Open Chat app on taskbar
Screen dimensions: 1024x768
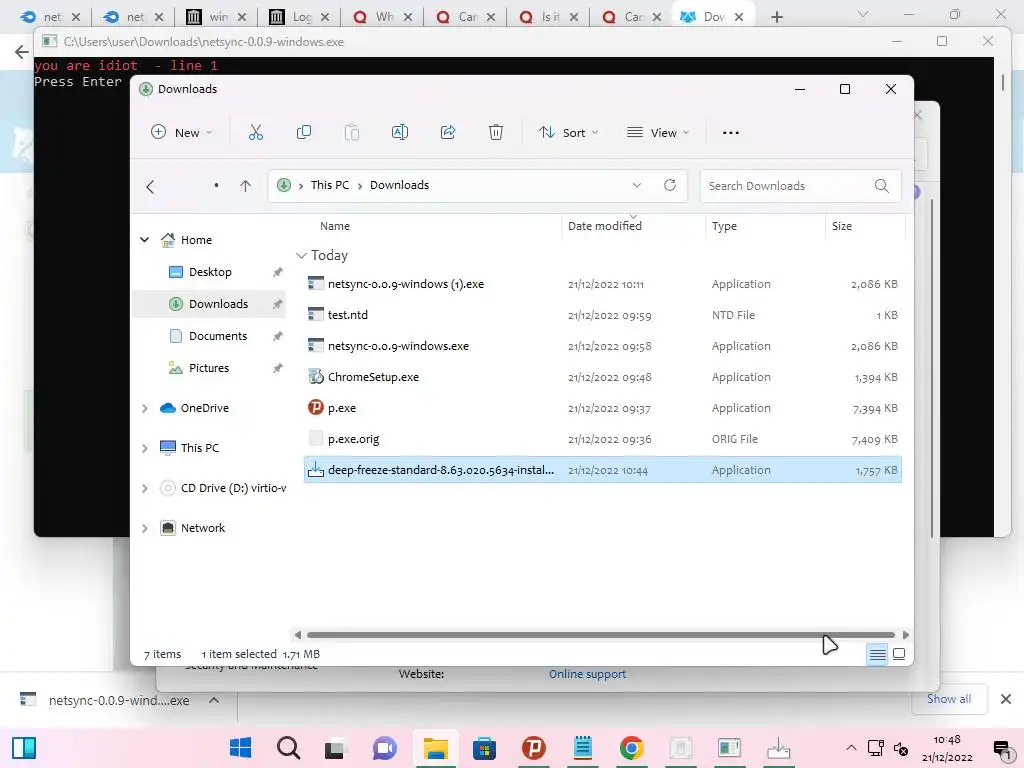click(385, 748)
